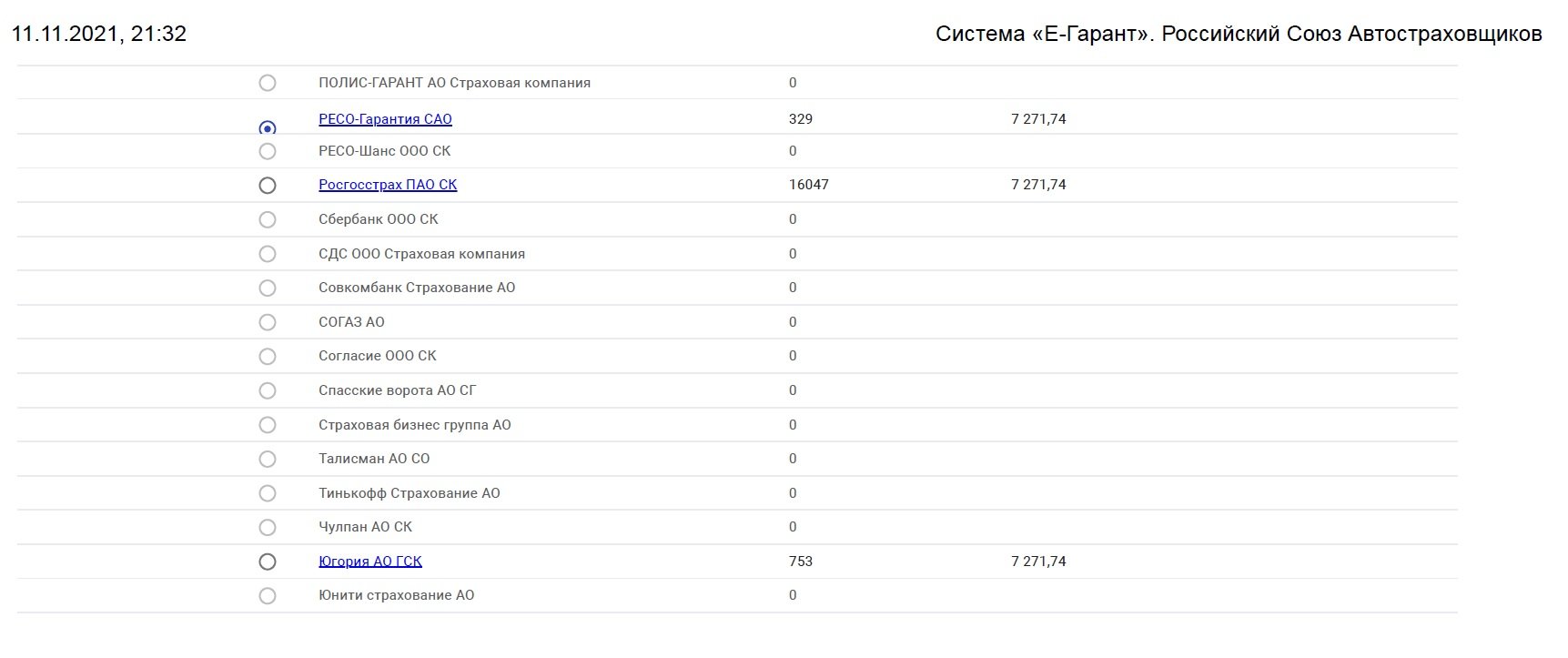The image size is (1568, 658).
Task: Select the Сбербанк ООО СК radio button
Action: pyautogui.click(x=267, y=219)
